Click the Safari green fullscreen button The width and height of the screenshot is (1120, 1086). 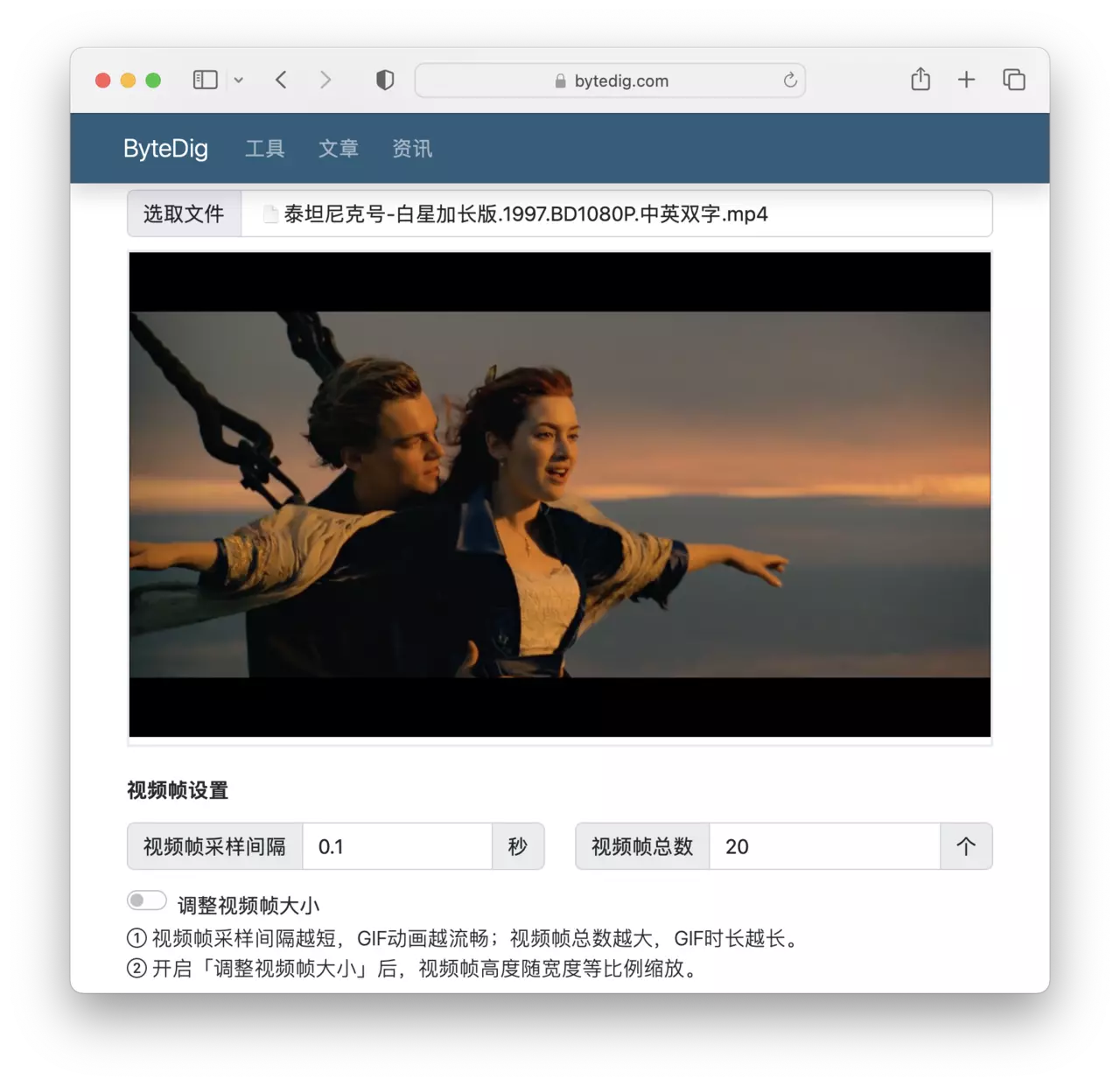pos(153,81)
